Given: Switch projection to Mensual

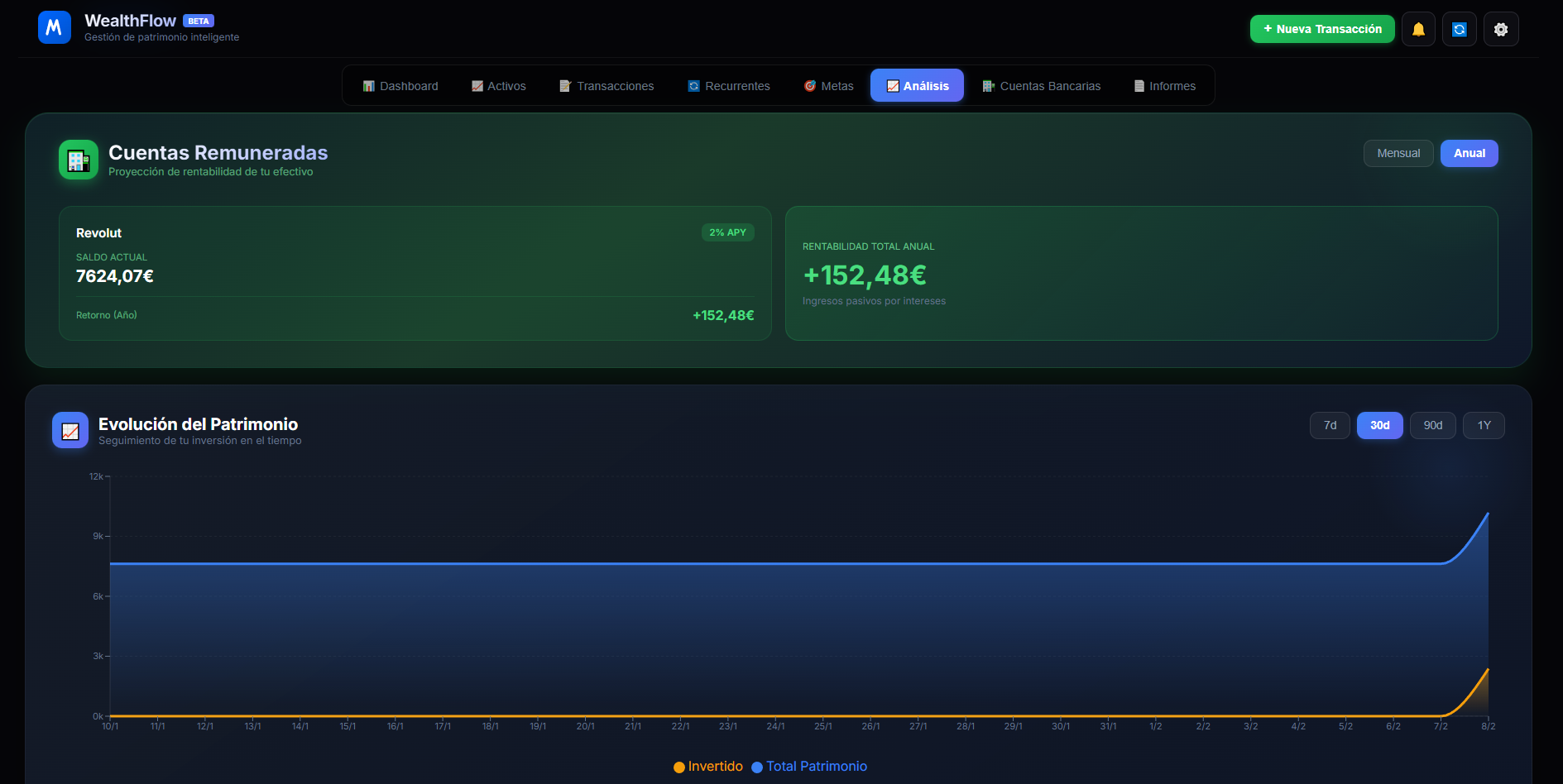Looking at the screenshot, I should [x=1398, y=153].
